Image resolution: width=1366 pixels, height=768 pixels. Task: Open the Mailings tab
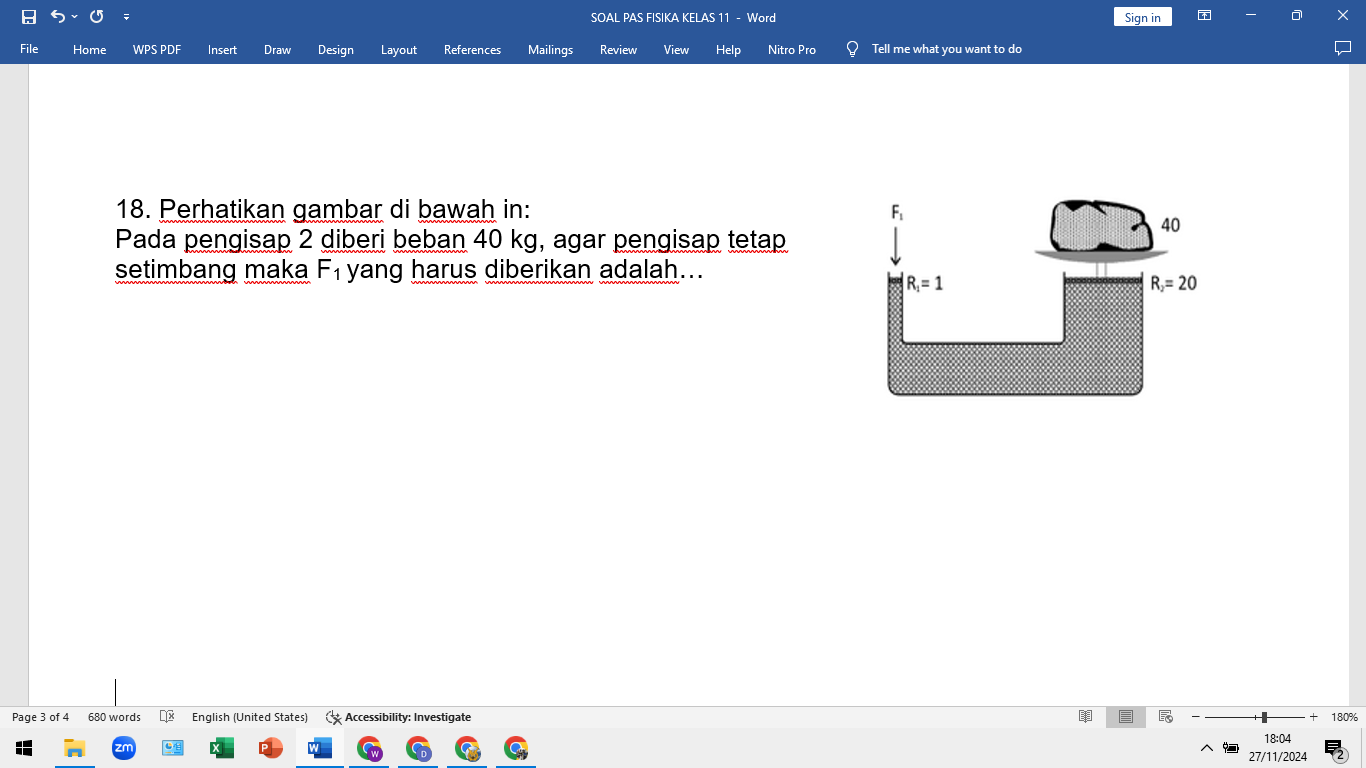pos(550,49)
